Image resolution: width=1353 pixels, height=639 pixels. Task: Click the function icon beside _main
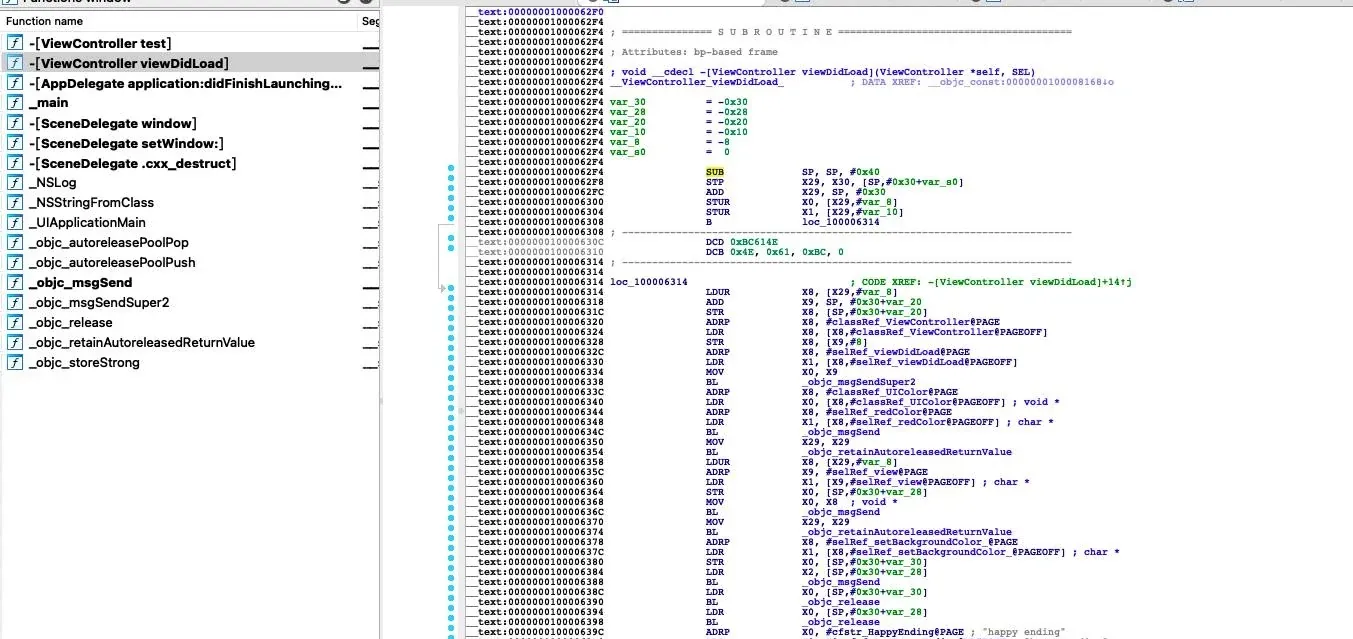coord(15,103)
